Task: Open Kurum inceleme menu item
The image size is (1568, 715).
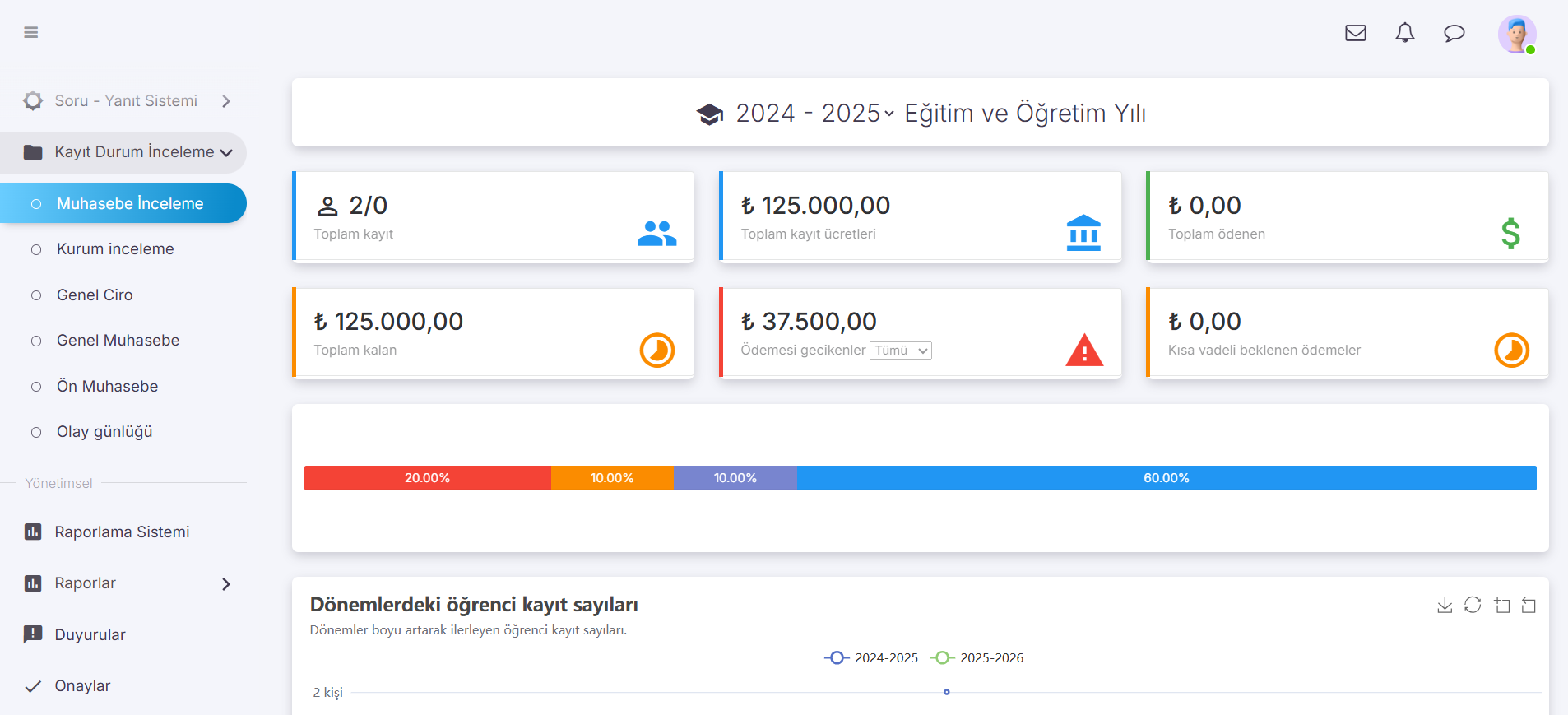Action: [115, 249]
